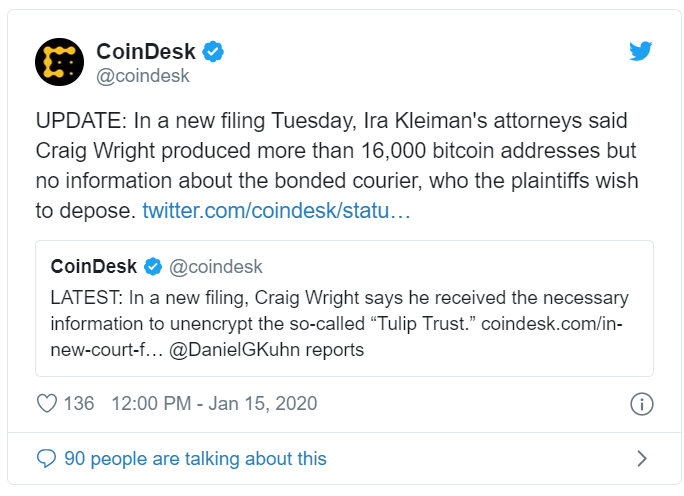This screenshot has width=684, height=496.
Task: Click the 12:00 PM - Jan 15, 2020 timestamp
Action: pyautogui.click(x=214, y=404)
